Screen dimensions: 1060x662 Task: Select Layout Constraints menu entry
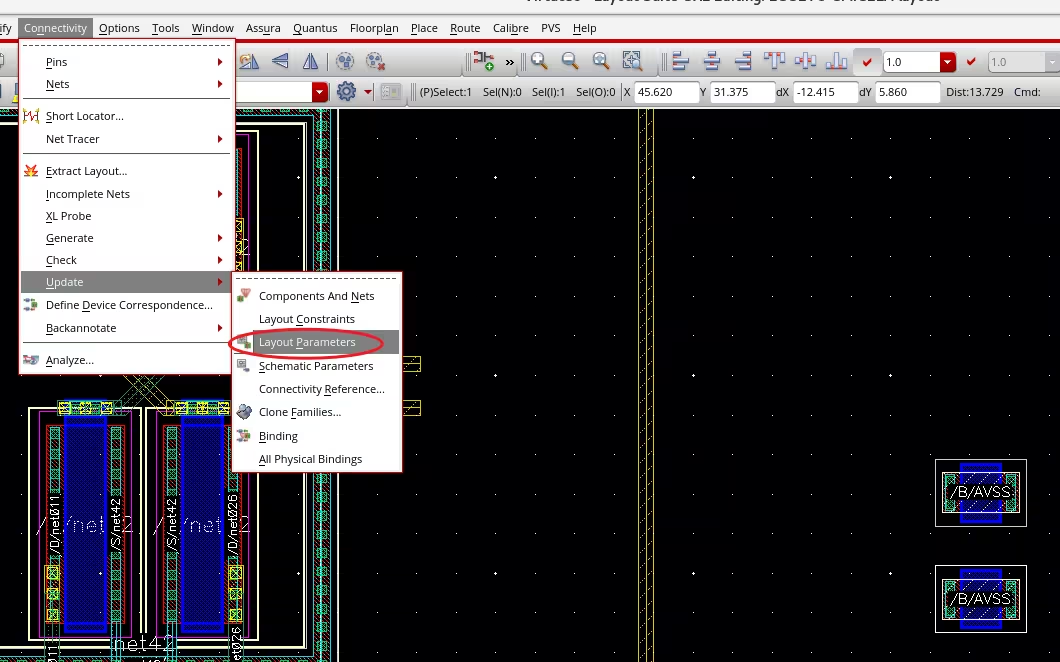316,319
